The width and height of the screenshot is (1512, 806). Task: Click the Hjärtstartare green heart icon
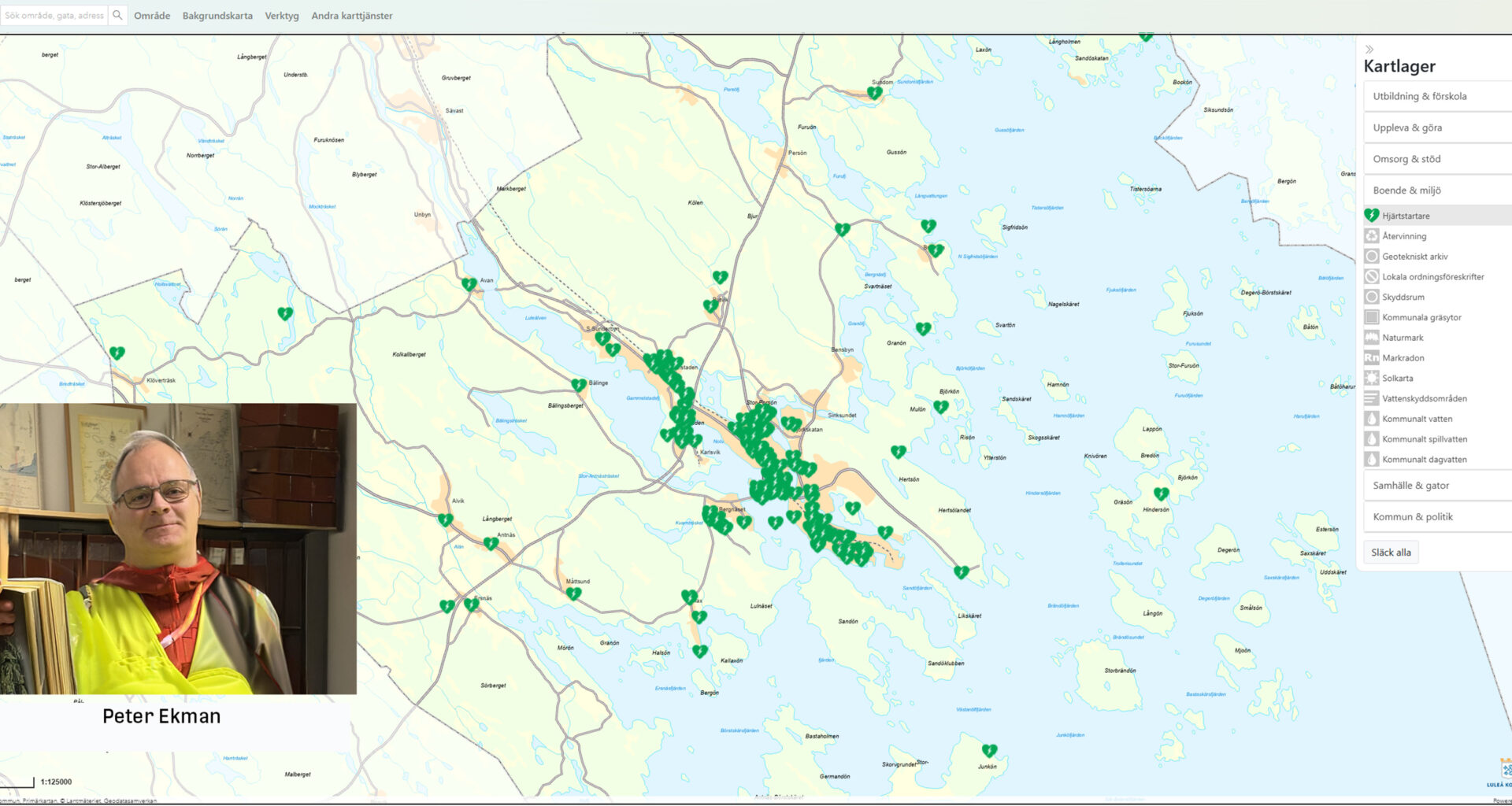[x=1373, y=214]
